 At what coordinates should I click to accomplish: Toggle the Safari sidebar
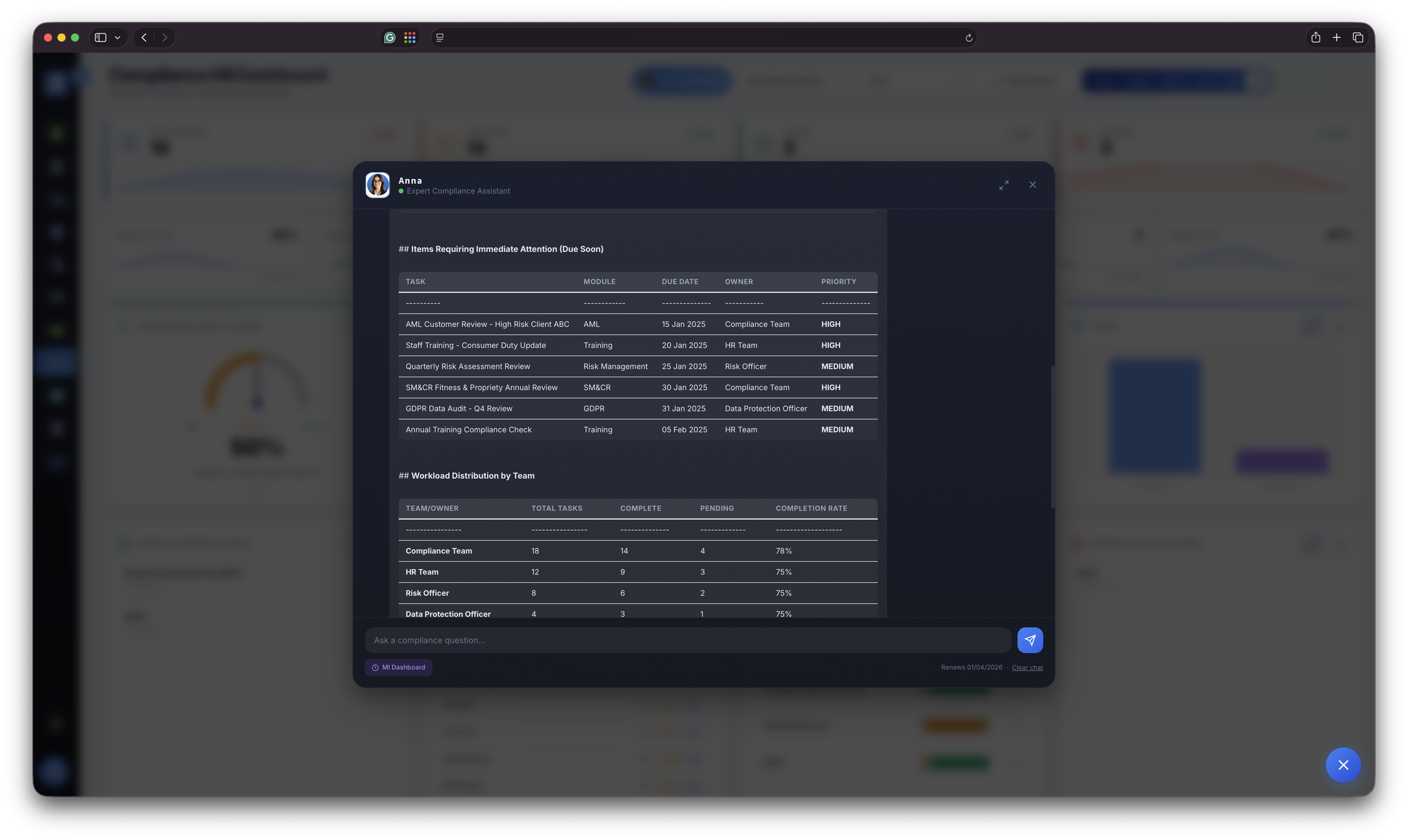(x=100, y=37)
